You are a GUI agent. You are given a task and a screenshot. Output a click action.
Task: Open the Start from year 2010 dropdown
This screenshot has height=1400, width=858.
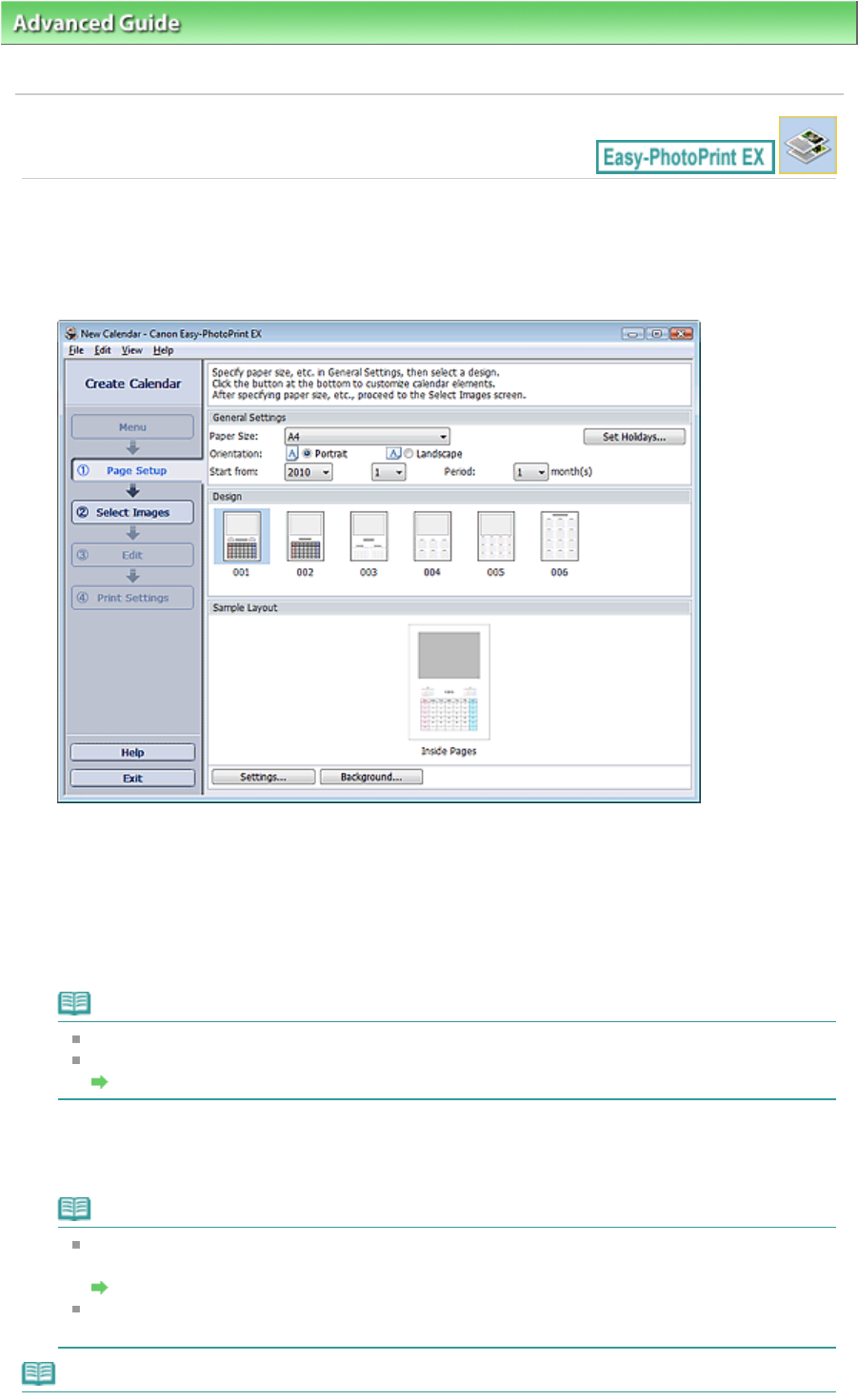click(309, 472)
